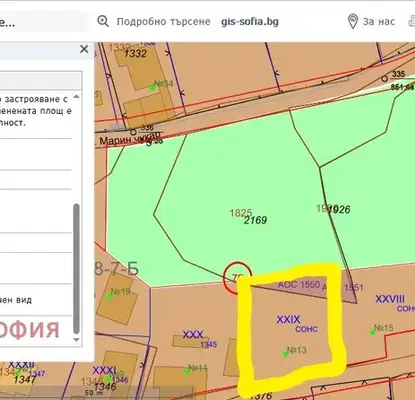Click parcel label 1345

coord(209,344)
